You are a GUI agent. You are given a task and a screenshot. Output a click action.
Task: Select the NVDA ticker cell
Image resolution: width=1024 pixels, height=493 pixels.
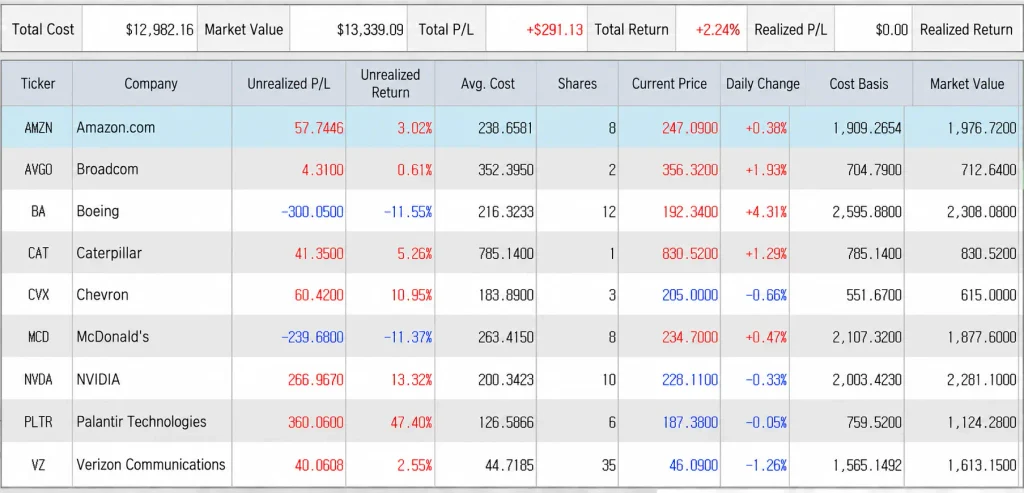pos(38,379)
